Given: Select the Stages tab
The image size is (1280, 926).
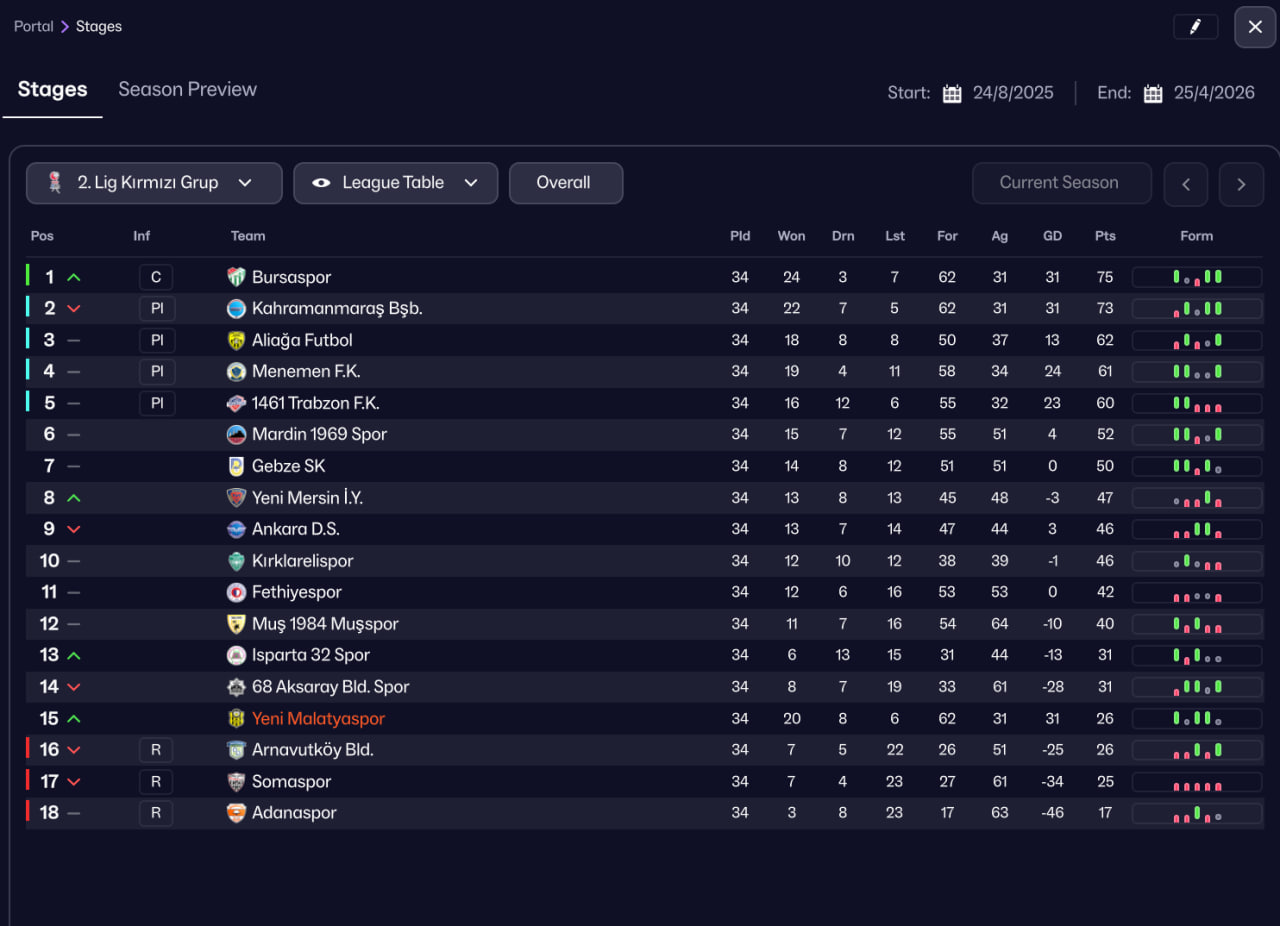Looking at the screenshot, I should point(52,89).
